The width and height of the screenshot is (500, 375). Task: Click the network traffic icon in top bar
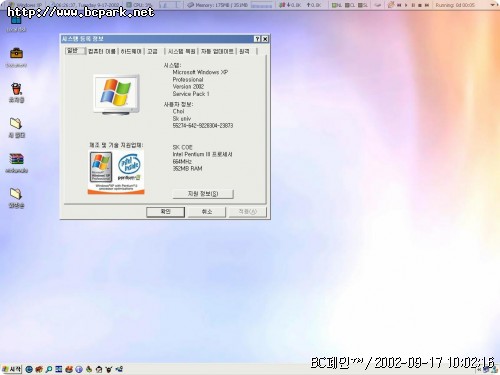[282, 5]
